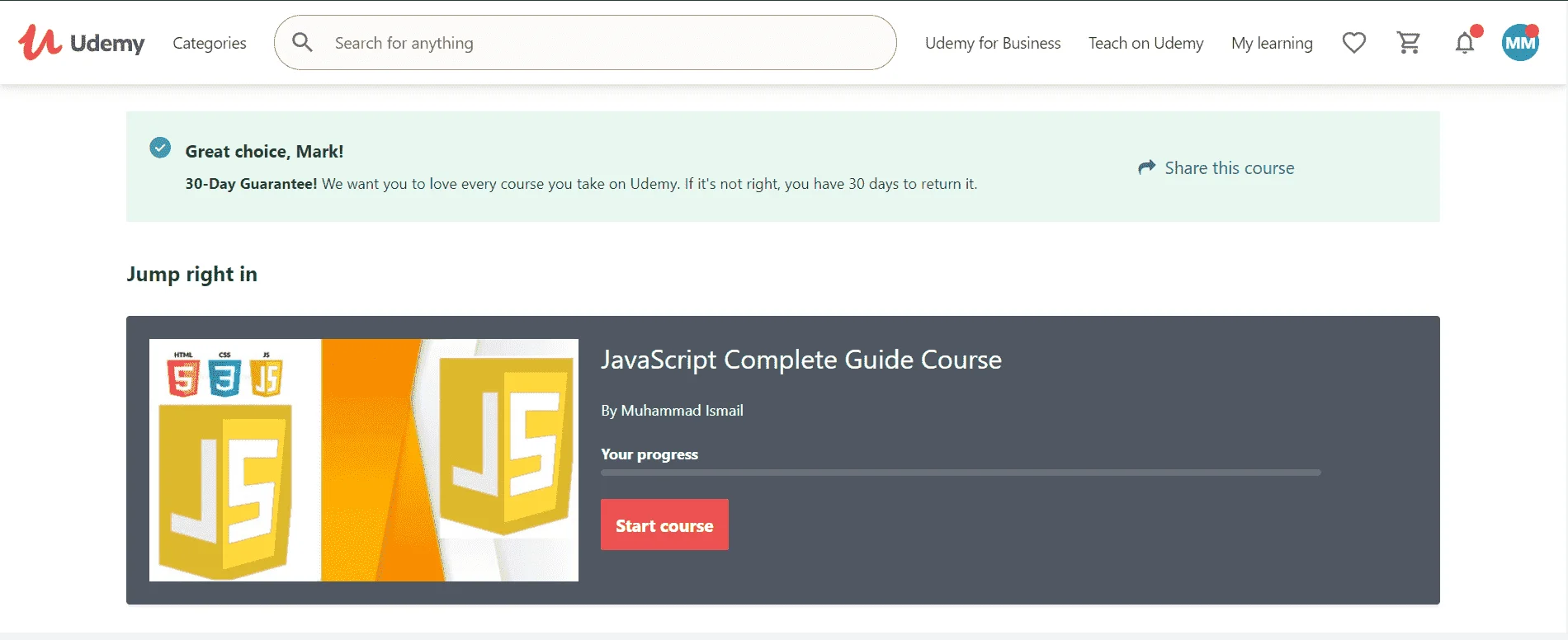Open the wishlist heart icon
The image size is (1568, 640).
click(x=1354, y=42)
